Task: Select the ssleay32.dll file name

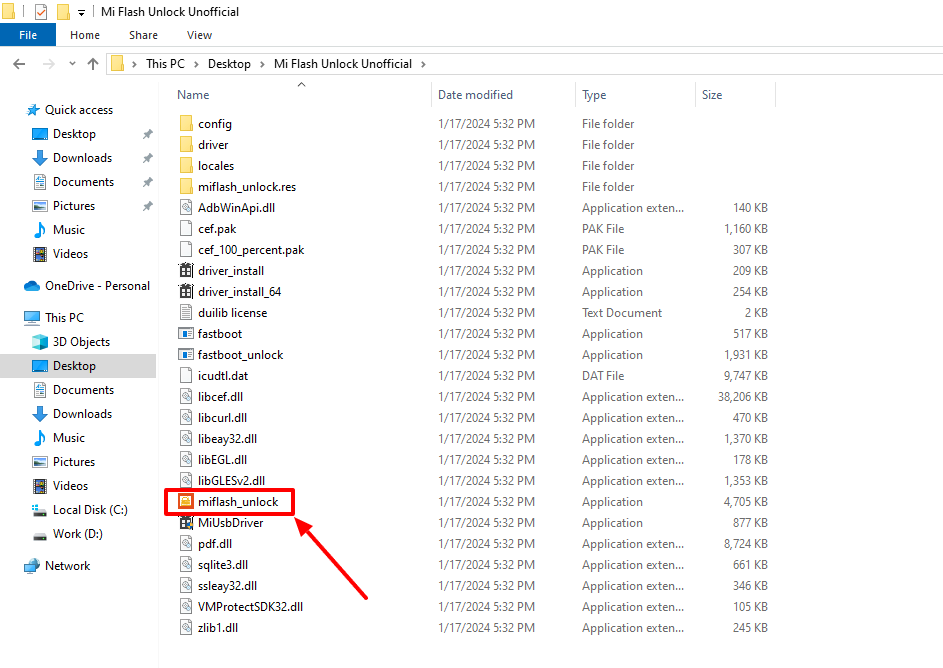Action: 227,586
